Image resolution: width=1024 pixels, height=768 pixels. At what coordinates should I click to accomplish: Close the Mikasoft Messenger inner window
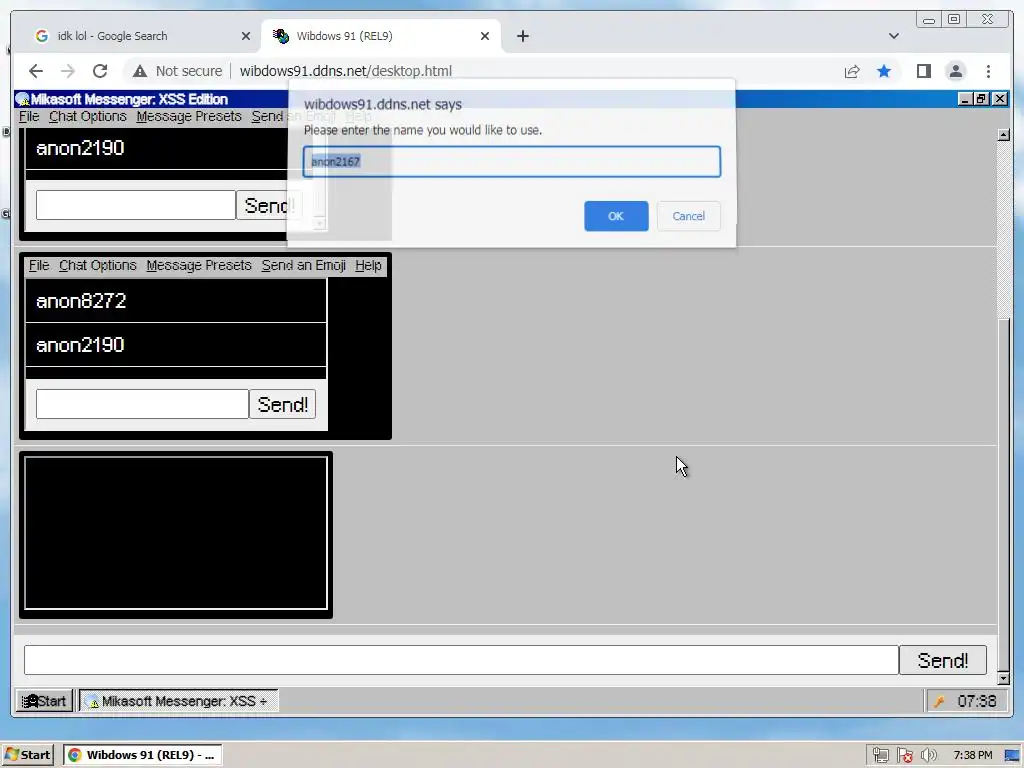tap(1000, 99)
